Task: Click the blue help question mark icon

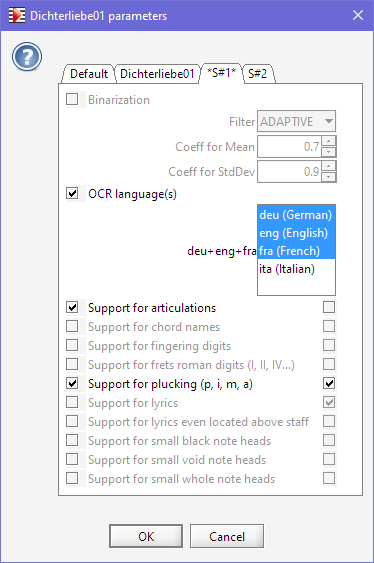Action: 27,56
